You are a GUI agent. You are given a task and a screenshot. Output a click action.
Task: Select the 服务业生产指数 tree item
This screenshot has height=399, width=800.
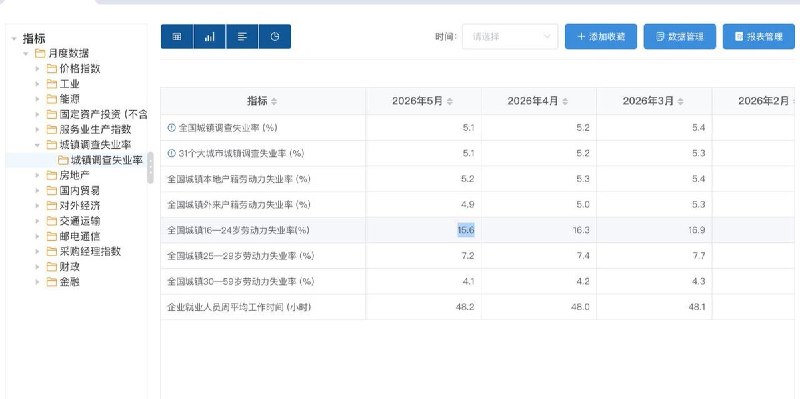click(95, 130)
